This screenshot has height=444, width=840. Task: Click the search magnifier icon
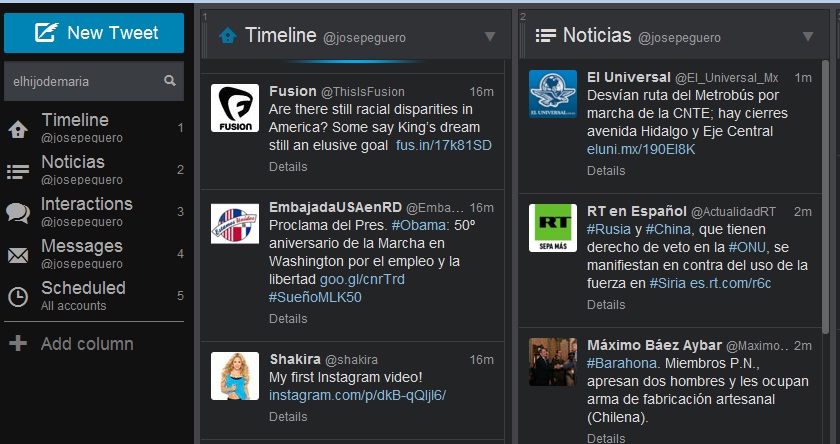[x=170, y=80]
